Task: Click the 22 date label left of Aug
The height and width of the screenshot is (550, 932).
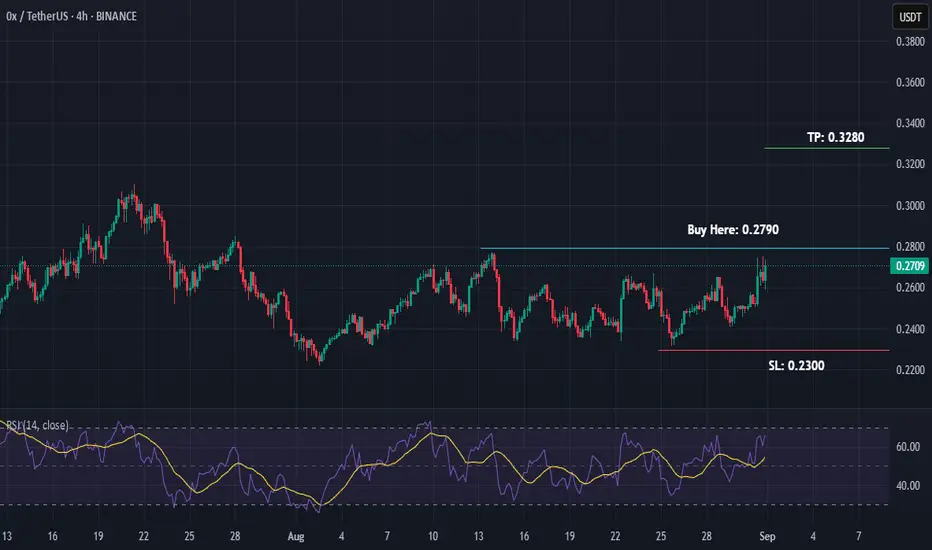Action: point(143,536)
